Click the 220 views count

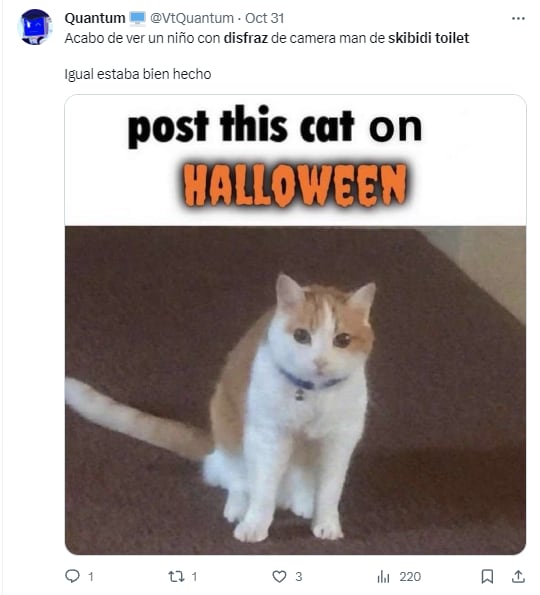pos(410,577)
